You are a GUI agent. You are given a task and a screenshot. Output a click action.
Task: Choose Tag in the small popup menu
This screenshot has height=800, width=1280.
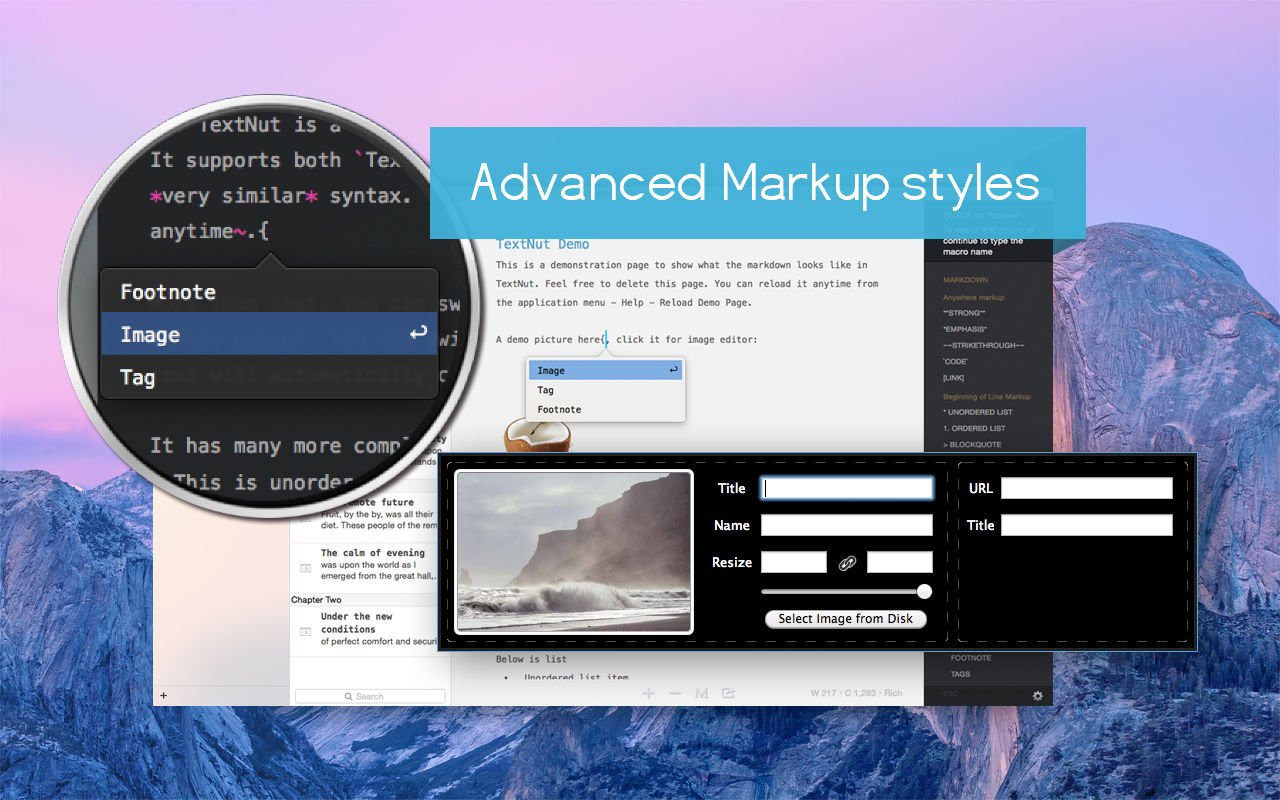click(606, 390)
